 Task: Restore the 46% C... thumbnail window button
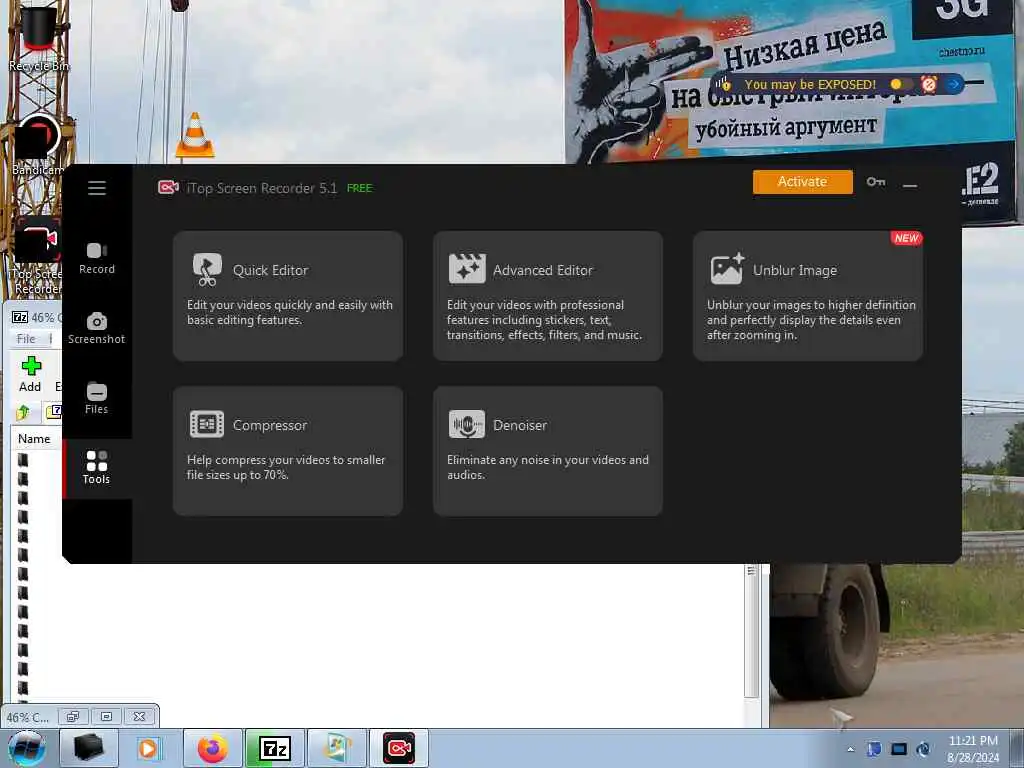72,716
